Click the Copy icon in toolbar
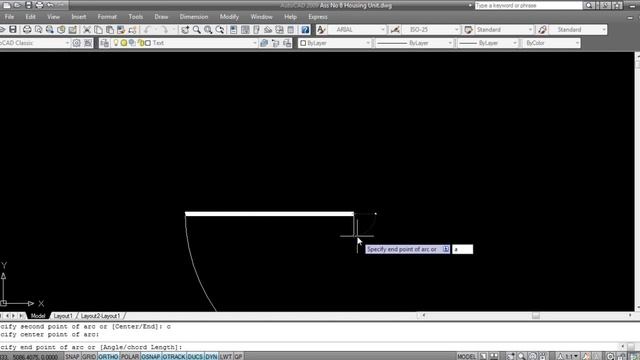The image size is (640, 360). (x=98, y=29)
